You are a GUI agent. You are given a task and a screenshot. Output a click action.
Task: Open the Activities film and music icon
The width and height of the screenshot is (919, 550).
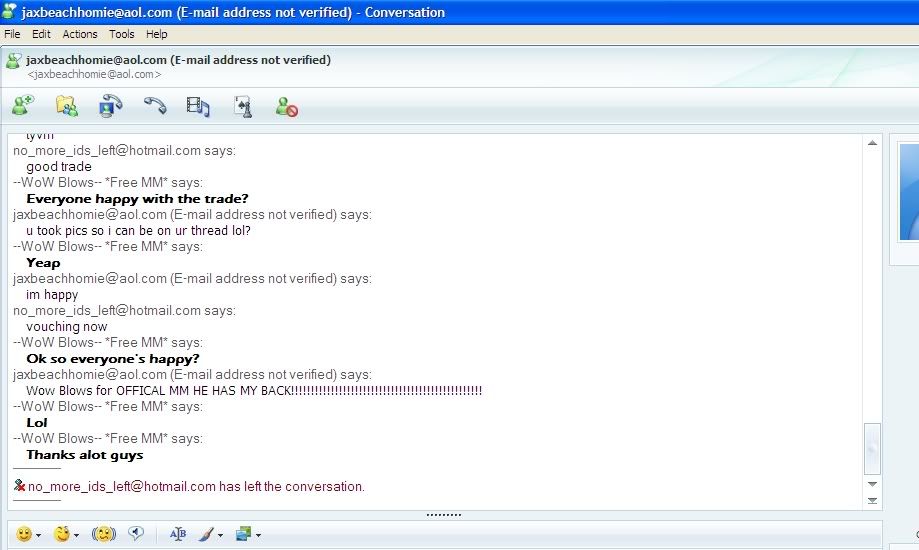(x=198, y=107)
